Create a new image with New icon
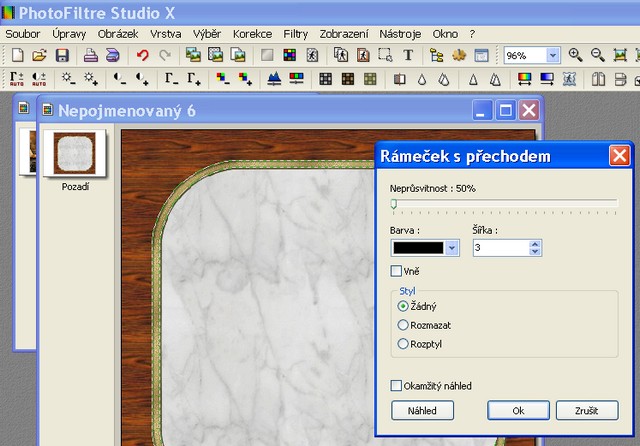 coord(17,55)
